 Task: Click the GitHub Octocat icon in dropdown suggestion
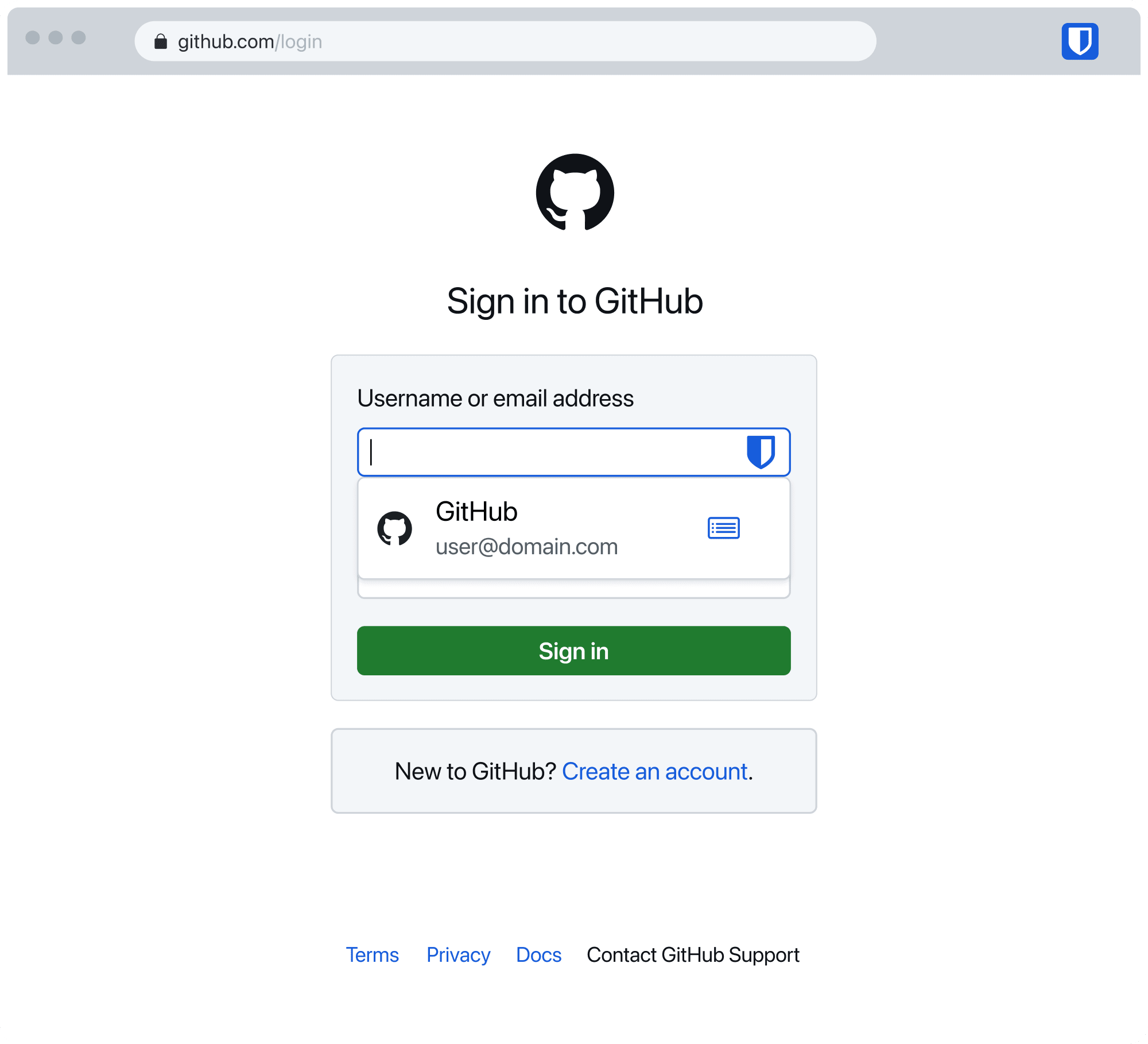395,527
